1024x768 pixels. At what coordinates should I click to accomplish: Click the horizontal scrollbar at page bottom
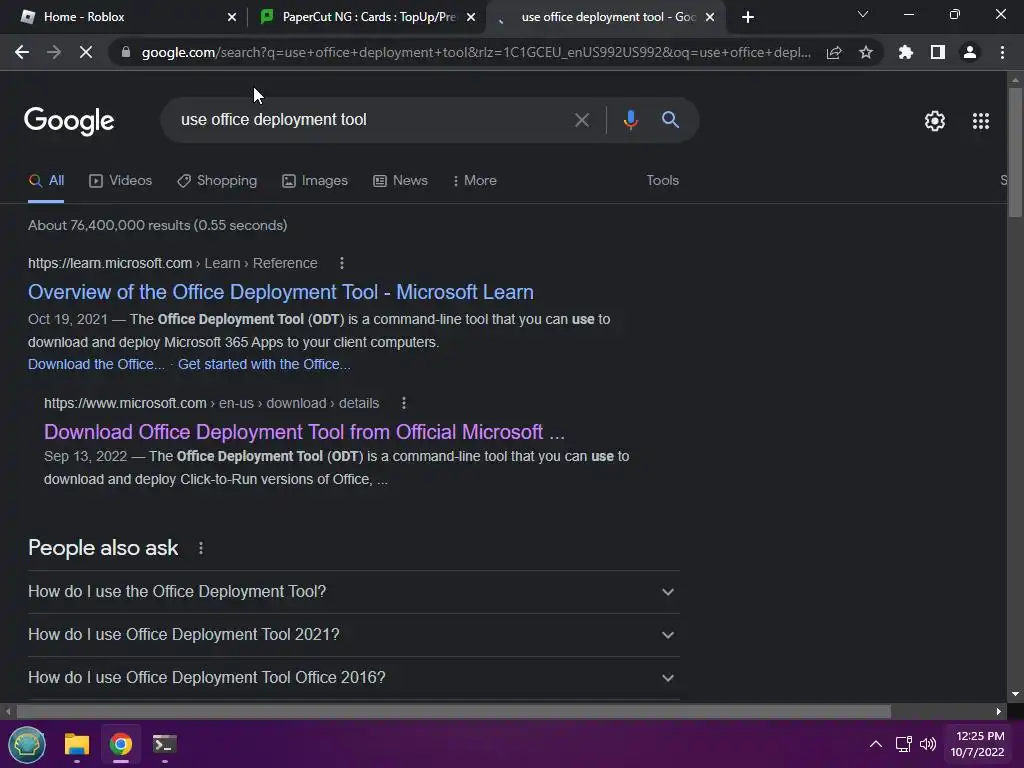(x=453, y=711)
